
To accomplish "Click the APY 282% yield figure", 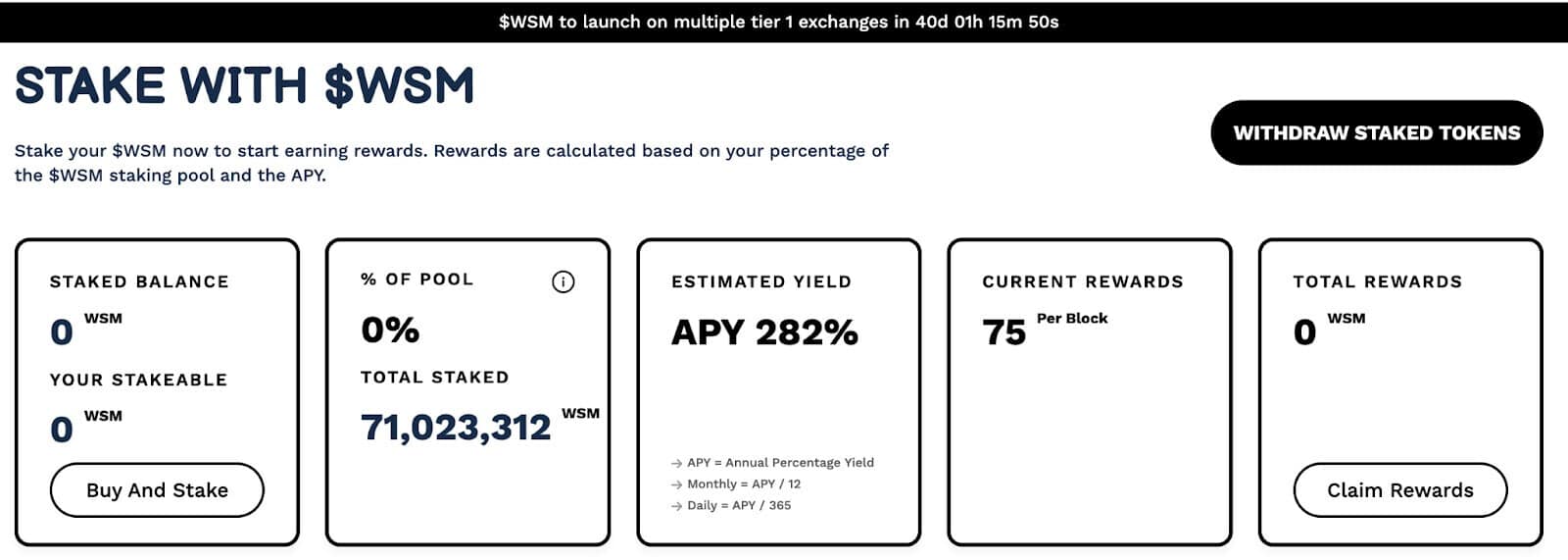I will pyautogui.click(x=764, y=332).
